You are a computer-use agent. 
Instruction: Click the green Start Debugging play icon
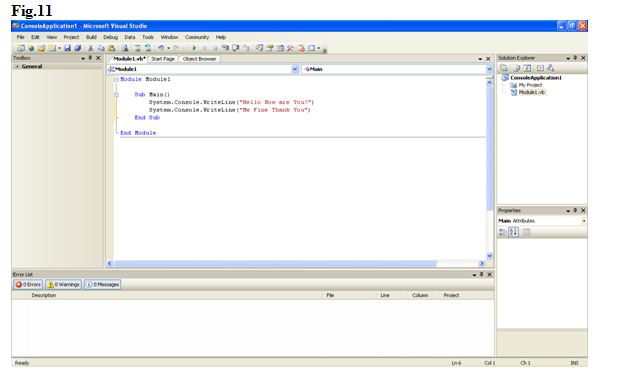click(194, 48)
